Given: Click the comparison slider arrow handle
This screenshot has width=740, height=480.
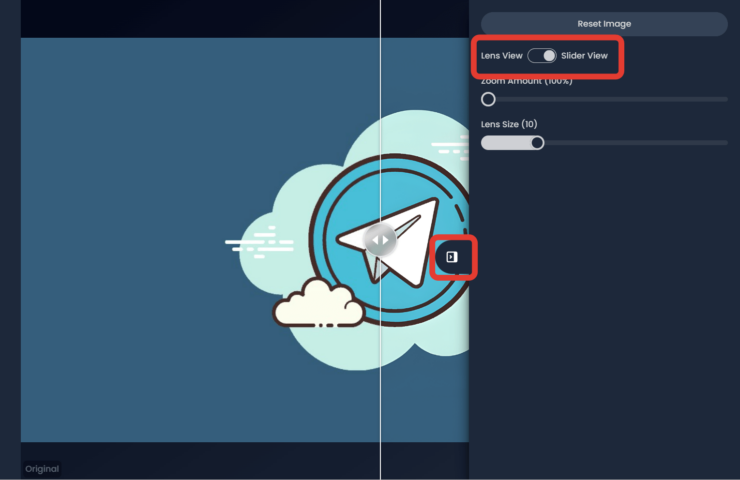Looking at the screenshot, I should 380,240.
